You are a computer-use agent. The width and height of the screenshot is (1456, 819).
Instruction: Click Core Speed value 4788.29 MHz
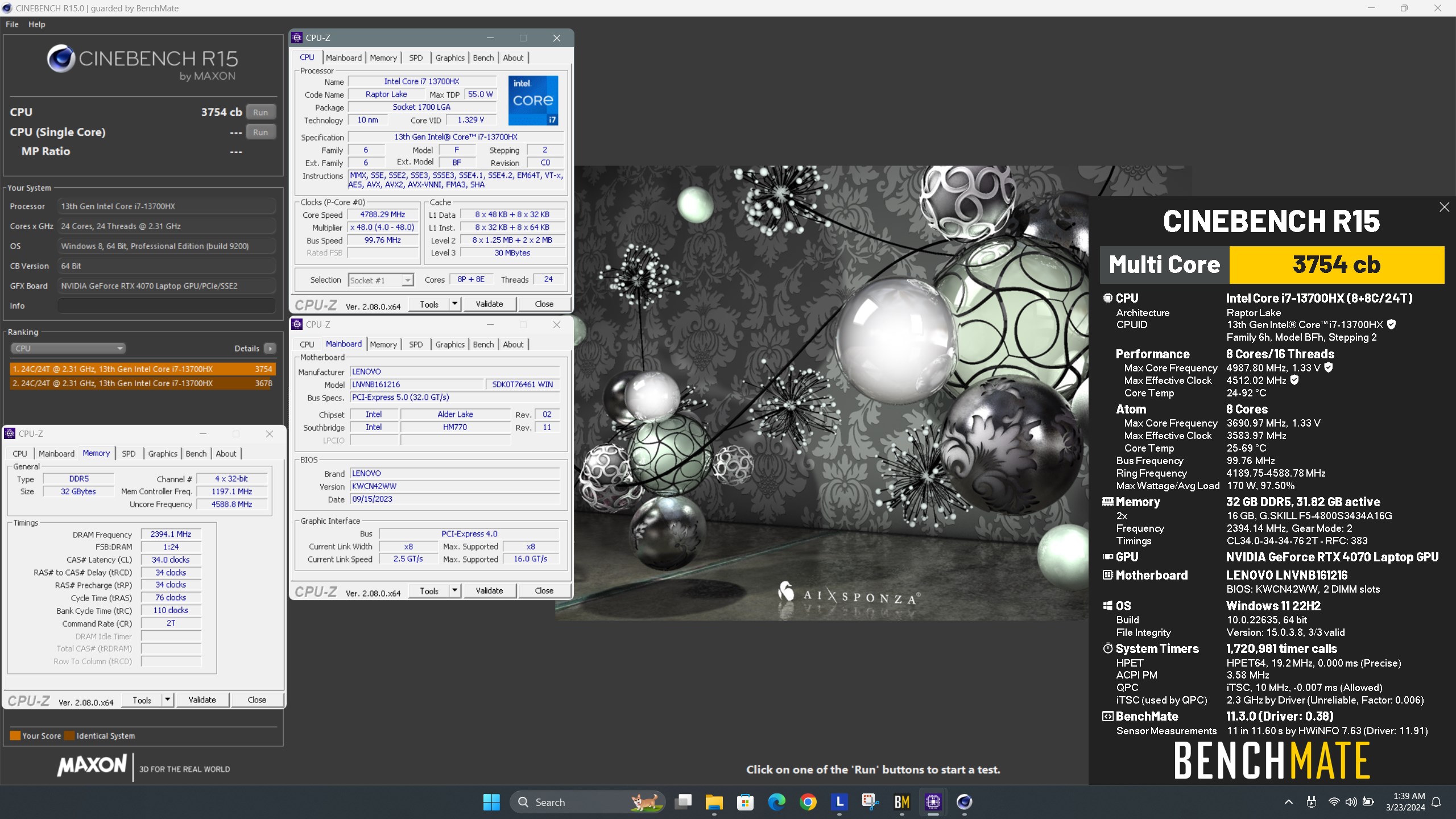pyautogui.click(x=382, y=214)
